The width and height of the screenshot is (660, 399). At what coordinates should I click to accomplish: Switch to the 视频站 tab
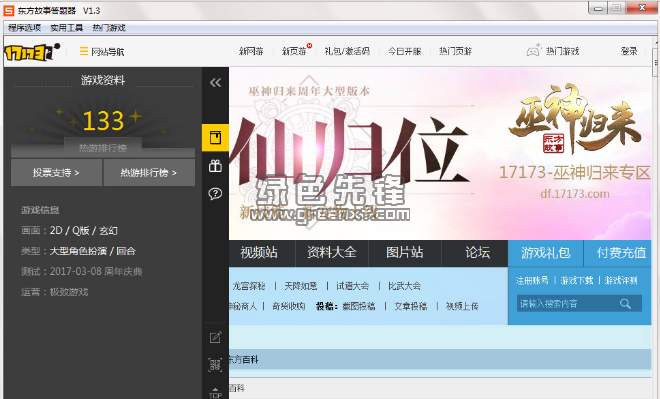[x=259, y=253]
